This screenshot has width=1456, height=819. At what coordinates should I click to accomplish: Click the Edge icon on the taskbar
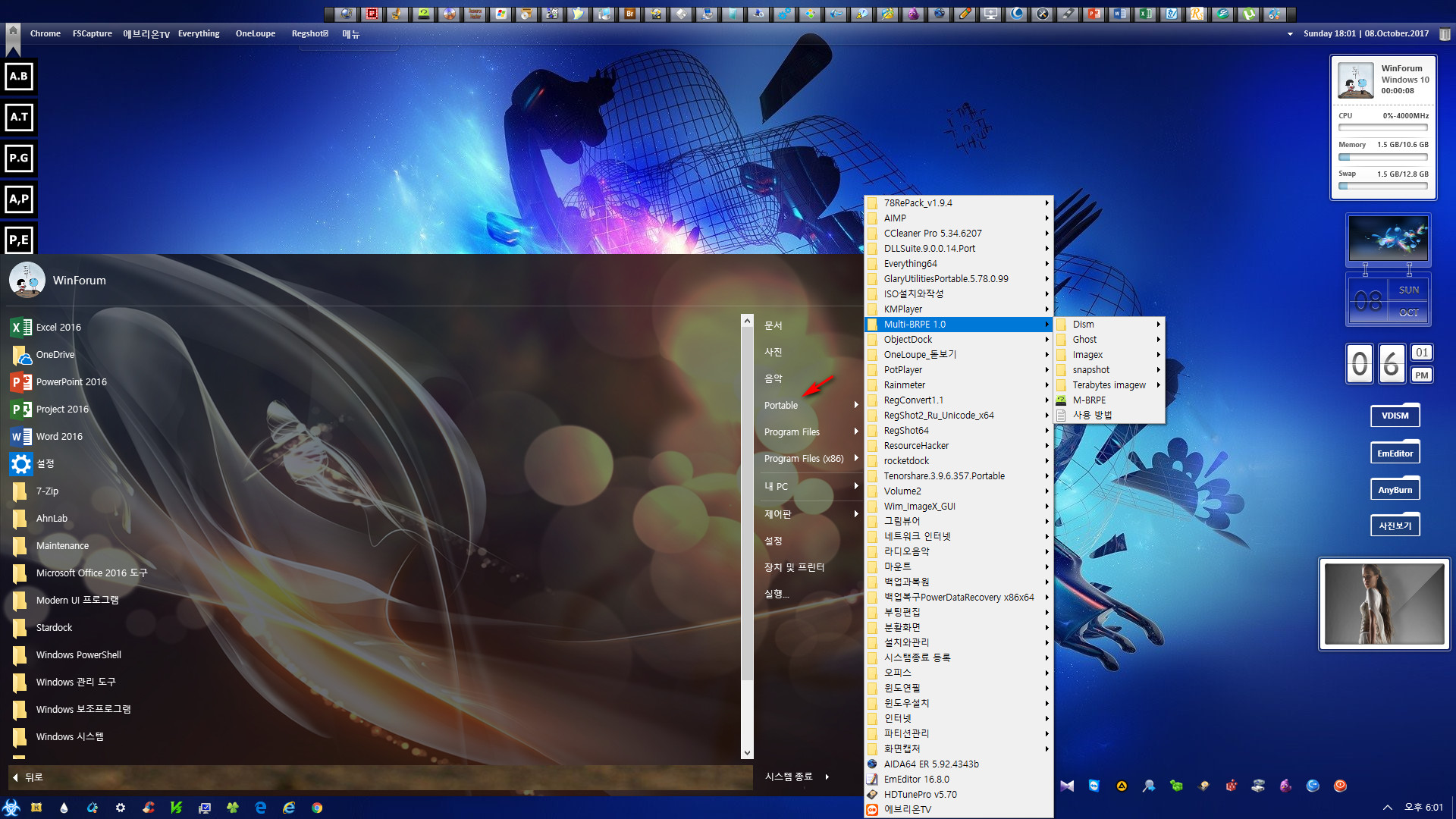coord(261,808)
